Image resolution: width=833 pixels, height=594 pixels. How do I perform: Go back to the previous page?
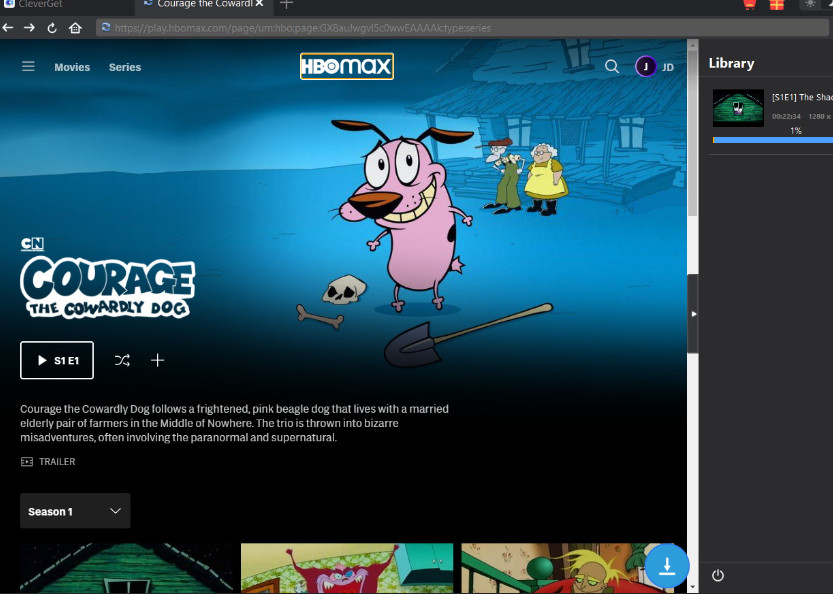pyautogui.click(x=7, y=28)
